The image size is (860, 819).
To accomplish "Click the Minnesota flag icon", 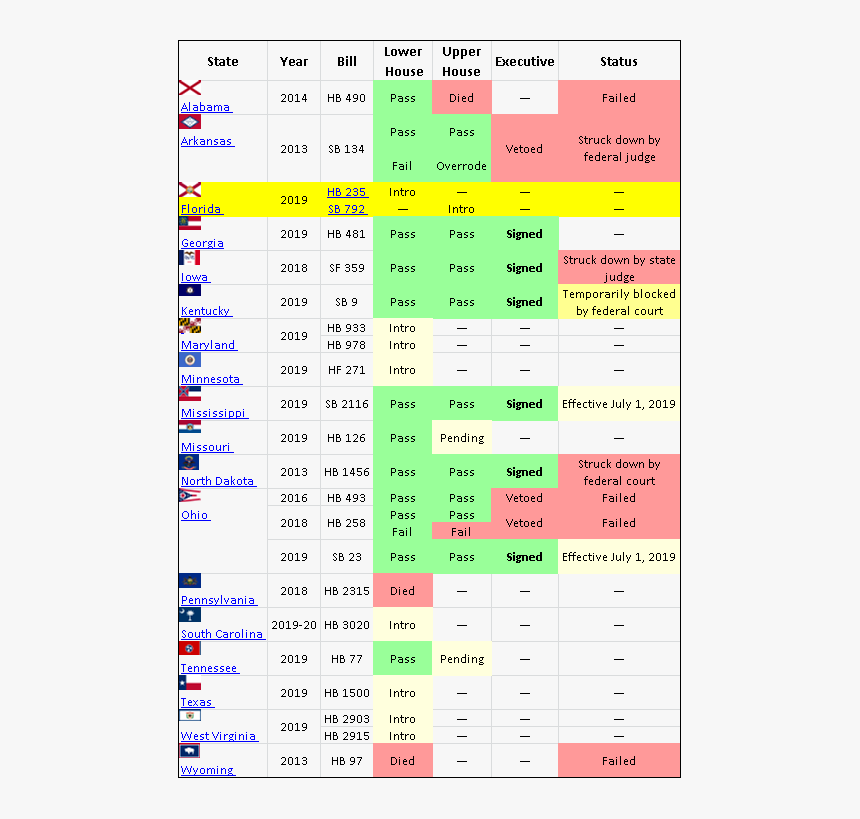I will (x=190, y=360).
